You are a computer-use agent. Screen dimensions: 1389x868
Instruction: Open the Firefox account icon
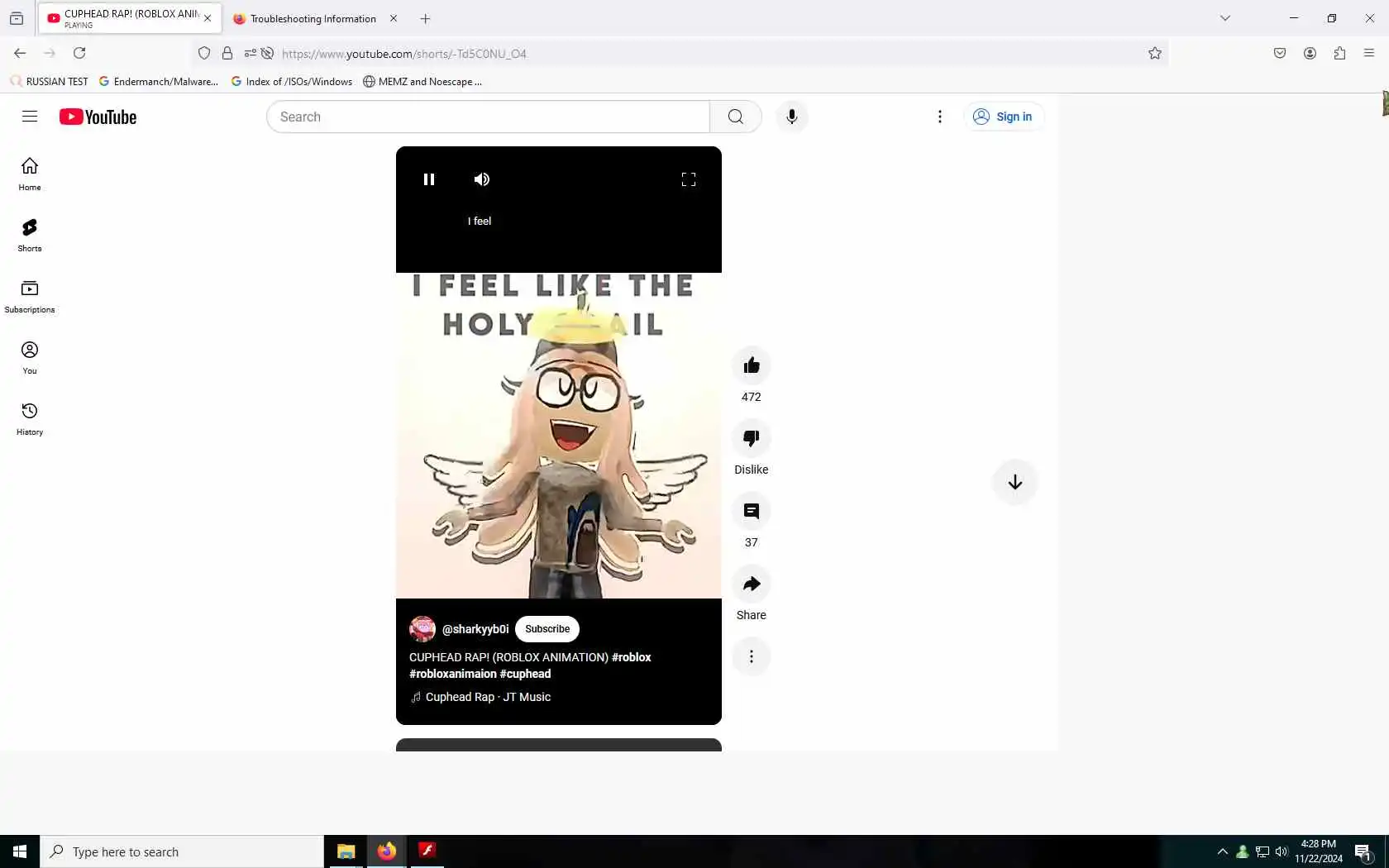pyautogui.click(x=1310, y=53)
